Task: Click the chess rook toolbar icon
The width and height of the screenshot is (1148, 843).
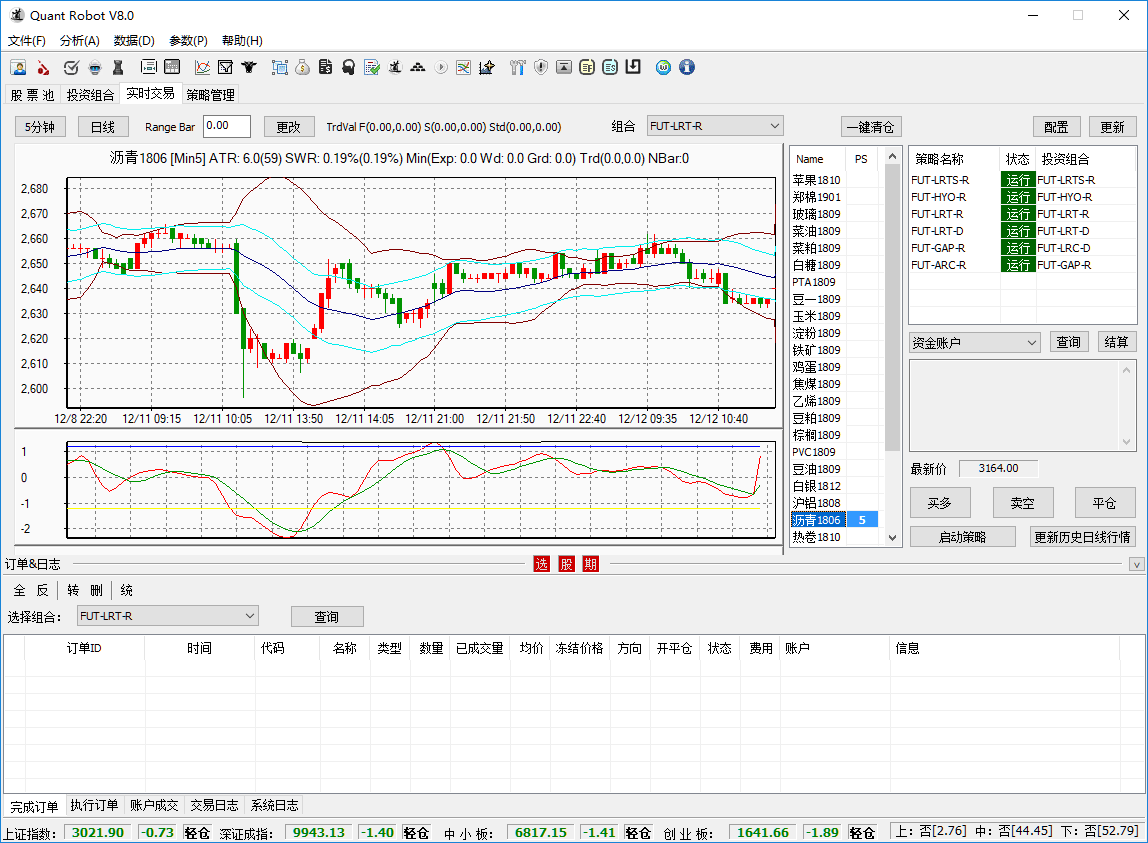Action: [118, 67]
